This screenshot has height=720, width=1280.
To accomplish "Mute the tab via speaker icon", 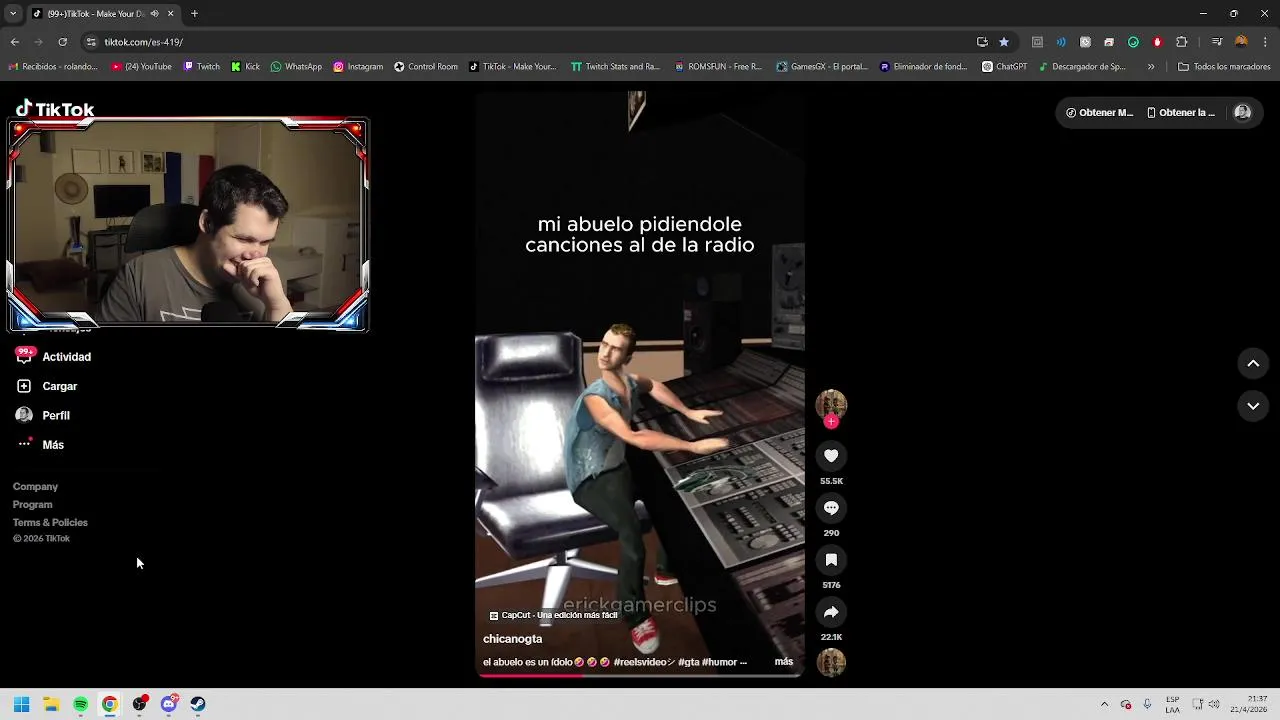I will pos(154,14).
